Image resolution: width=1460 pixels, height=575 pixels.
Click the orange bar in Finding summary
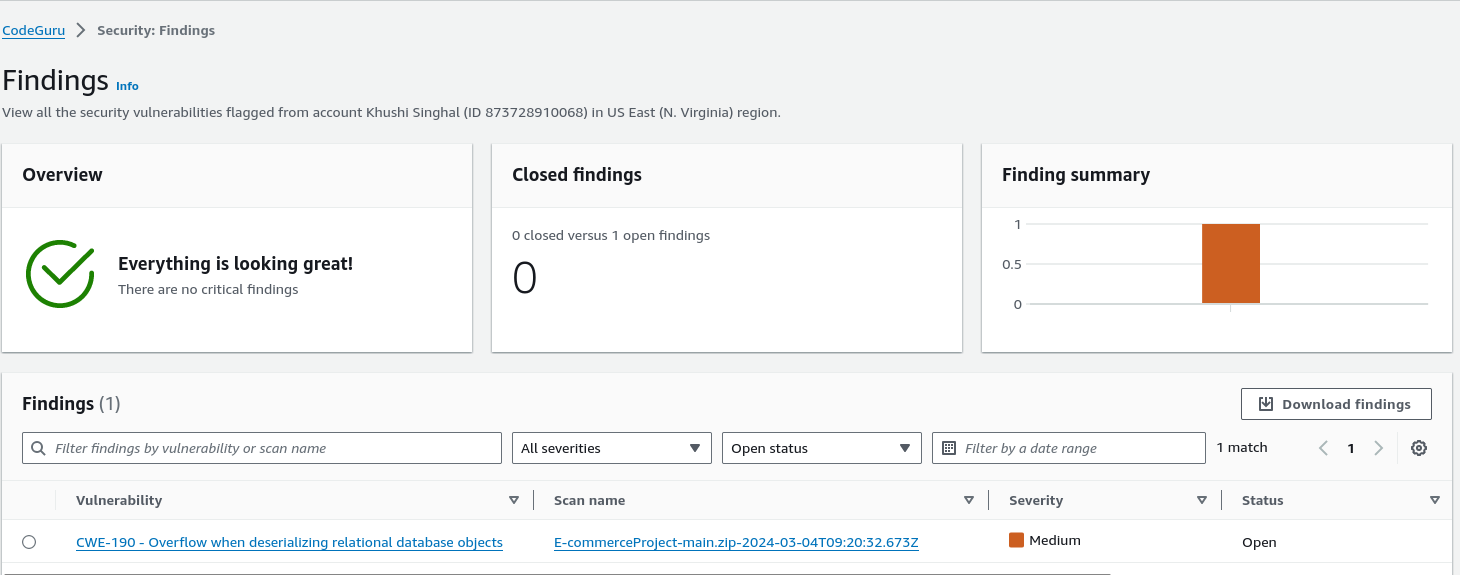[1230, 263]
